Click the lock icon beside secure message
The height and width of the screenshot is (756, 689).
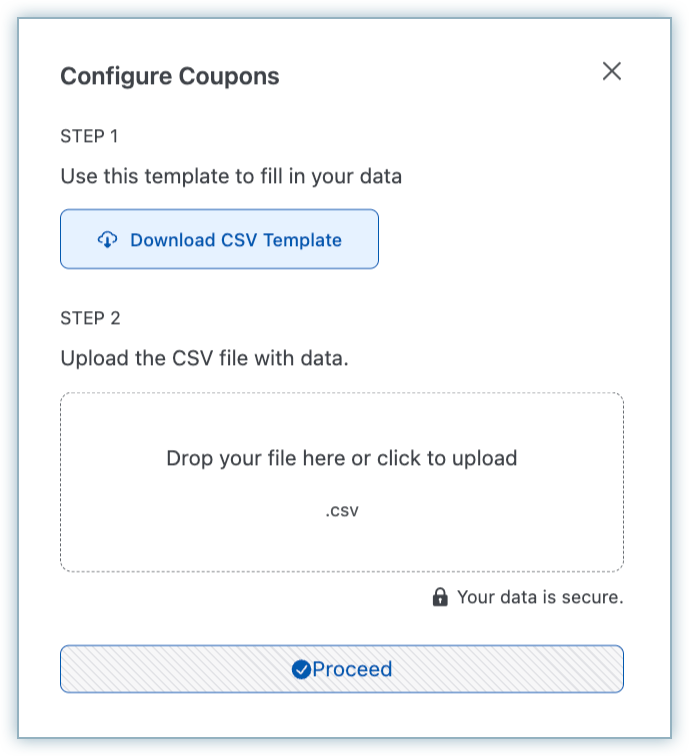point(439,598)
